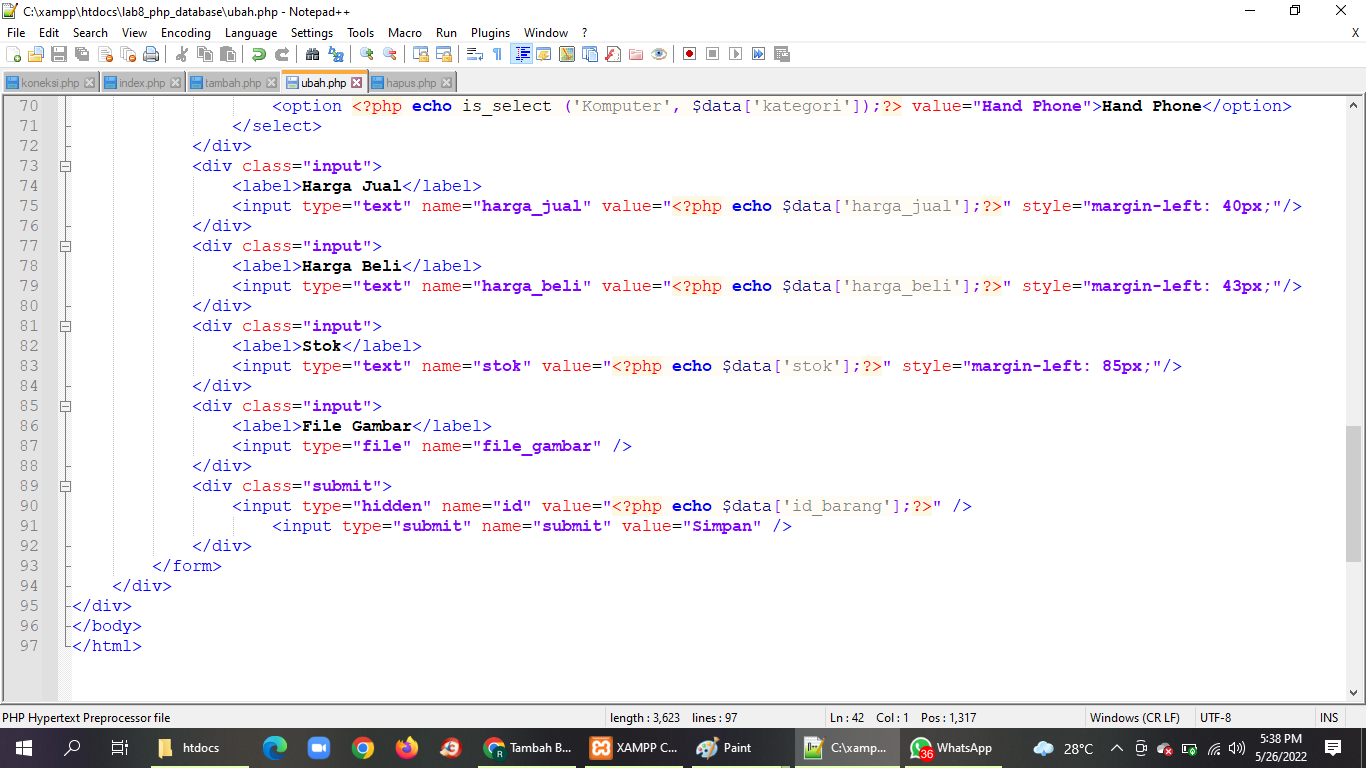Toggle Word Wrap in the toolbar
The width and height of the screenshot is (1366, 768).
474,53
